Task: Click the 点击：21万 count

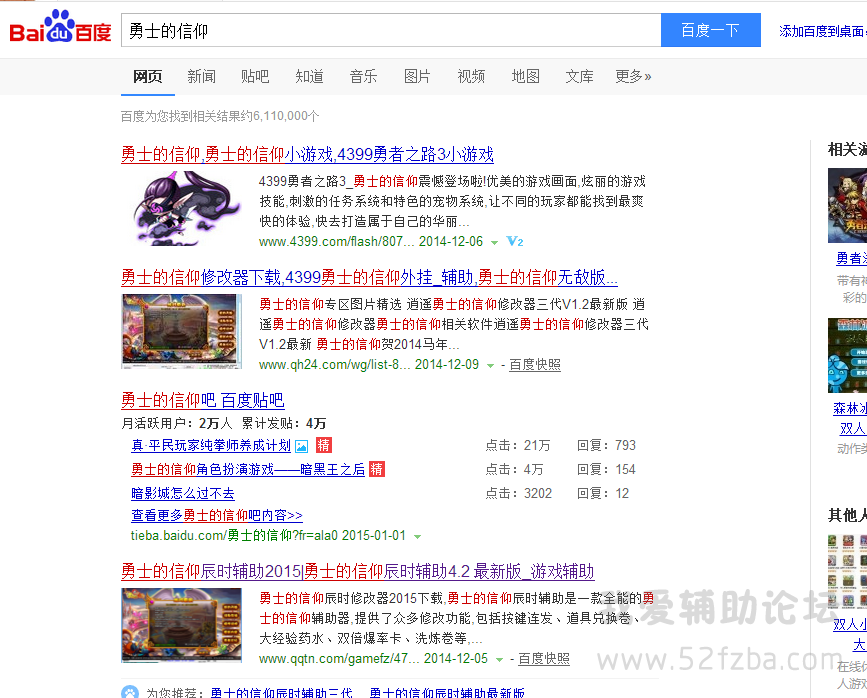Action: [518, 446]
